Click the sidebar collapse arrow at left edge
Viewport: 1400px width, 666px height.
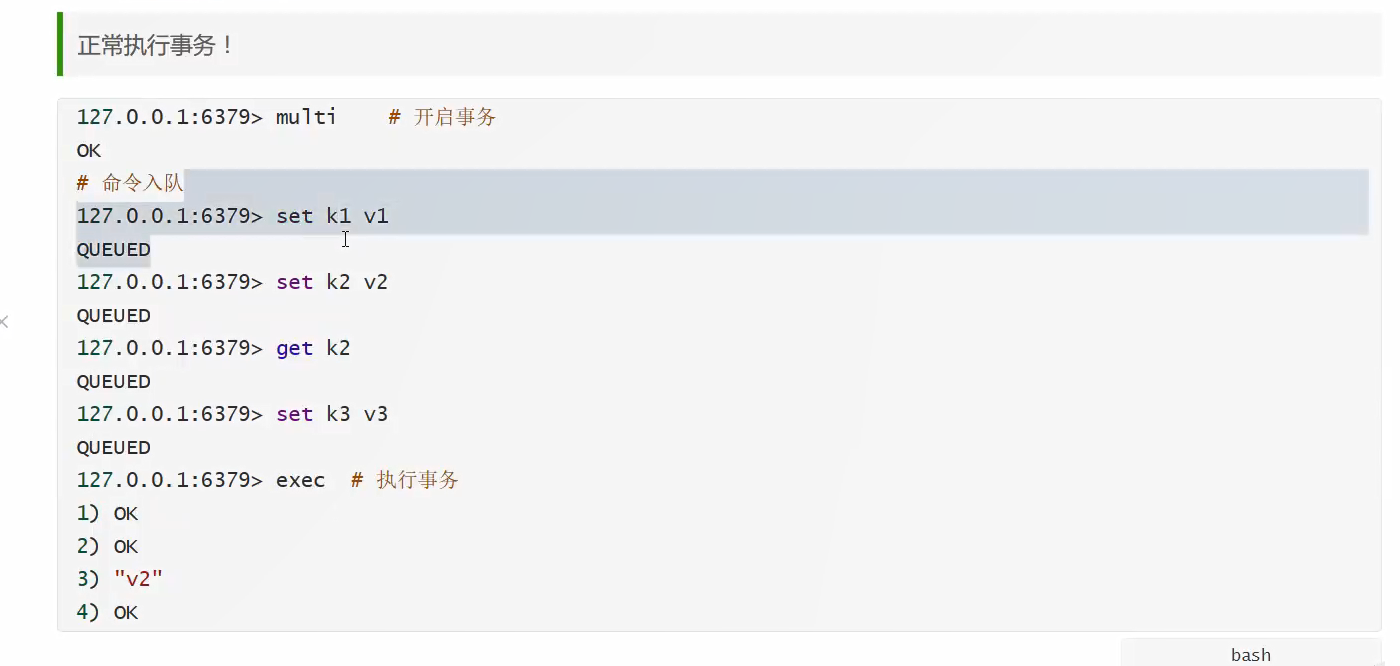(x=4, y=322)
